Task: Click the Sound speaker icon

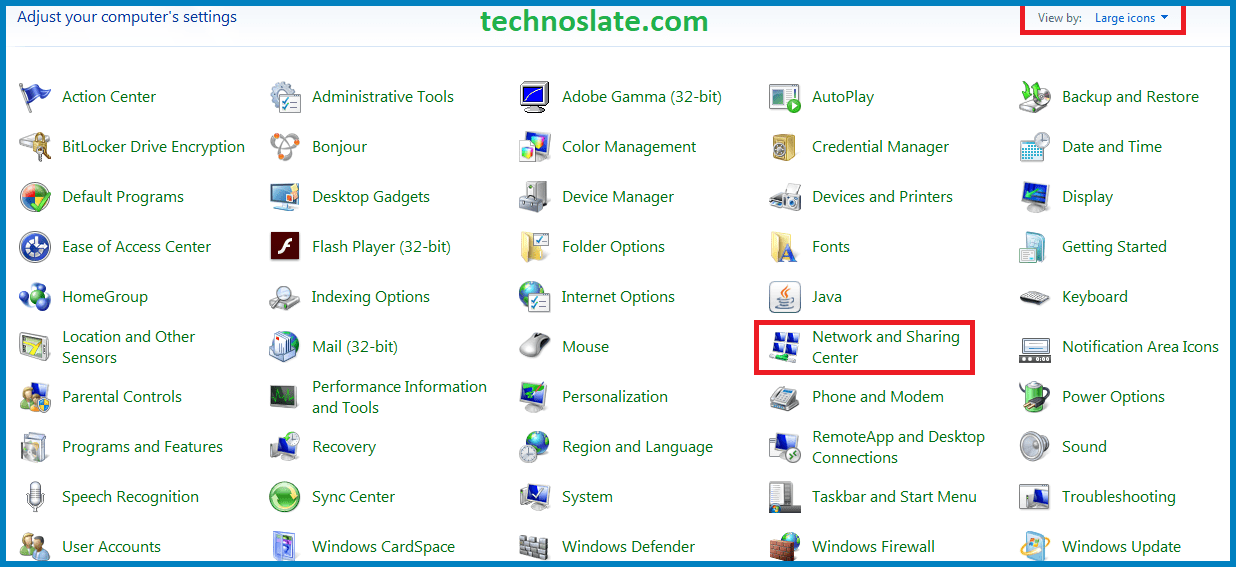Action: (1035, 447)
